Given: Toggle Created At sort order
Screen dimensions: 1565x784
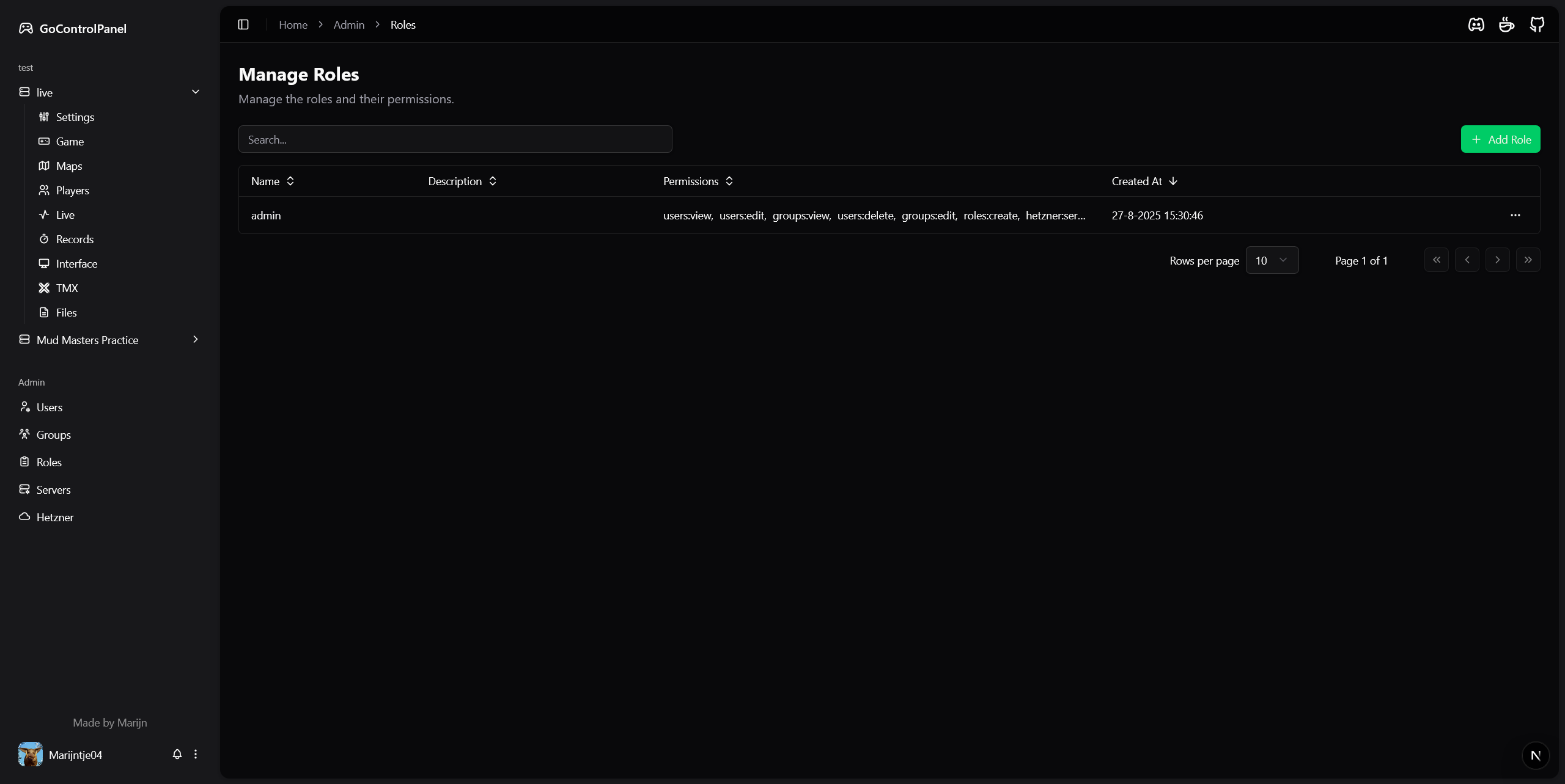Looking at the screenshot, I should click(x=1144, y=181).
